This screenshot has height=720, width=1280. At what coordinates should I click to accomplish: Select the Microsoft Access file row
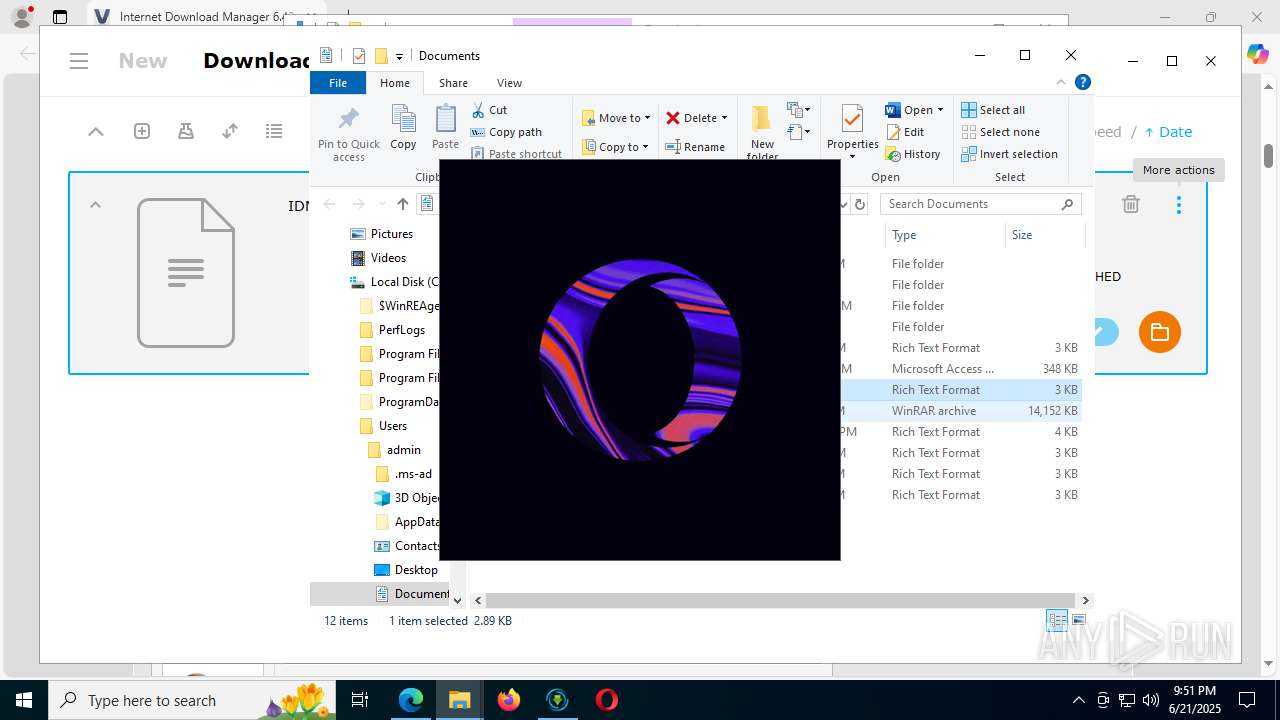pyautogui.click(x=961, y=369)
